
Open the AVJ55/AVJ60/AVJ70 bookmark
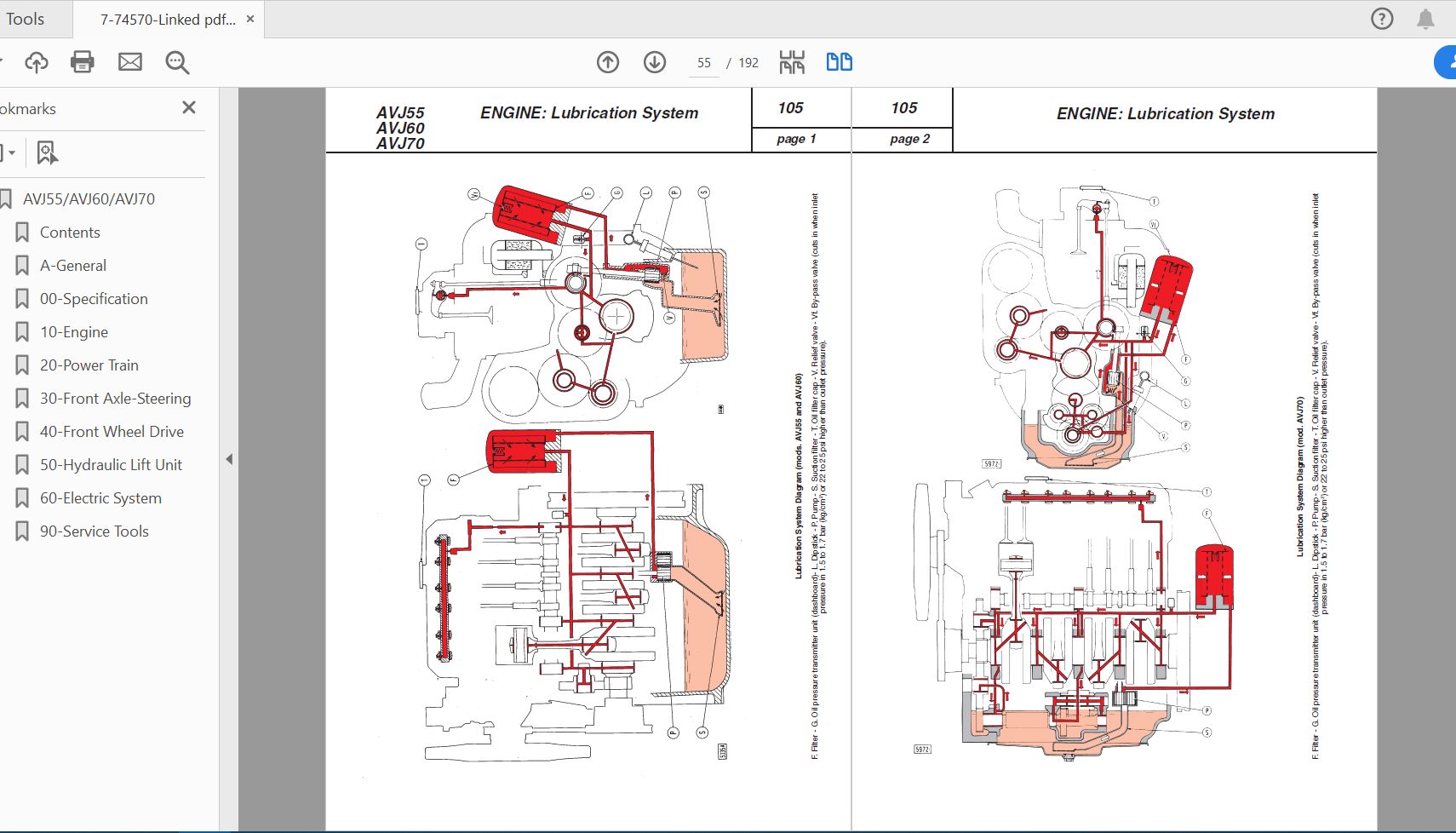coord(89,199)
